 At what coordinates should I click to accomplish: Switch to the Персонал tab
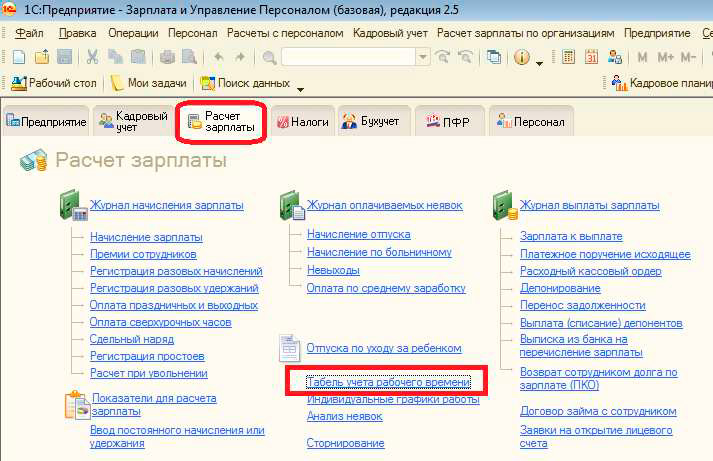(x=531, y=121)
